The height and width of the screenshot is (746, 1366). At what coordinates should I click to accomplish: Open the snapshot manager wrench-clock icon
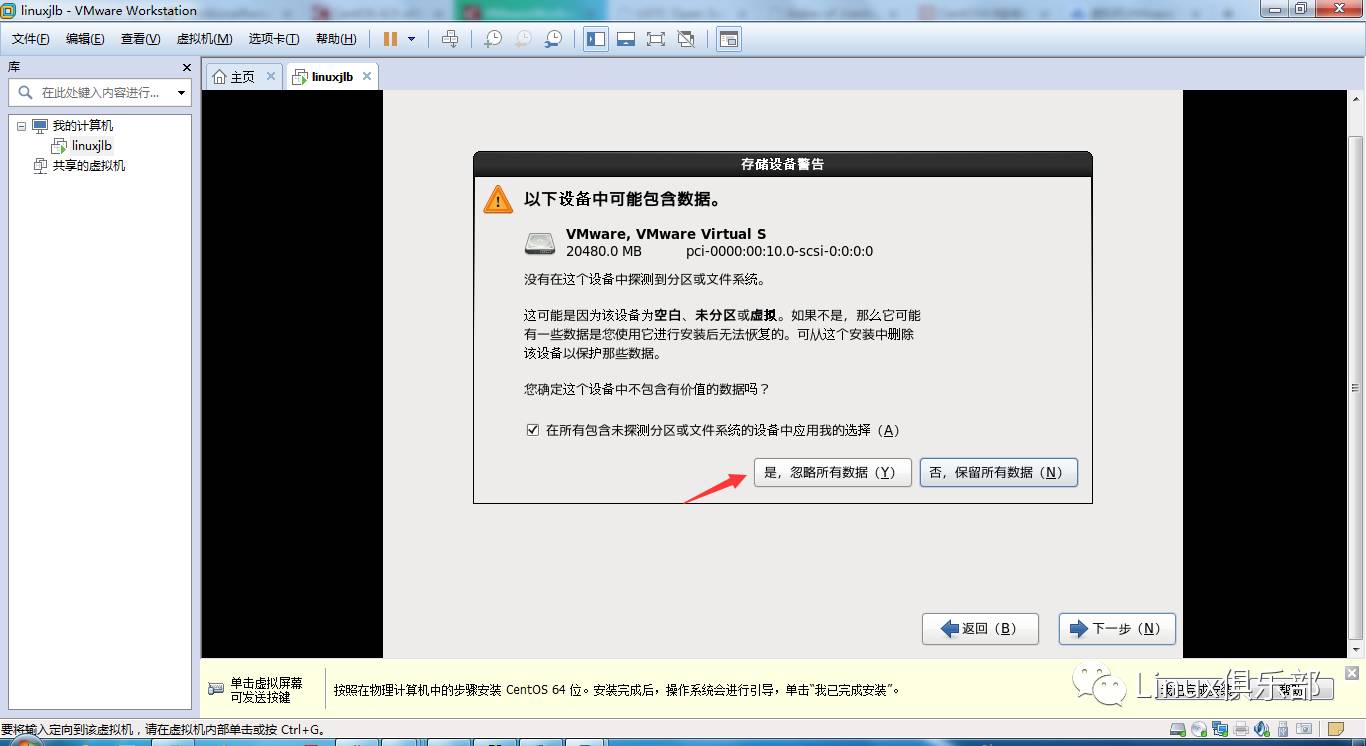pyautogui.click(x=553, y=39)
